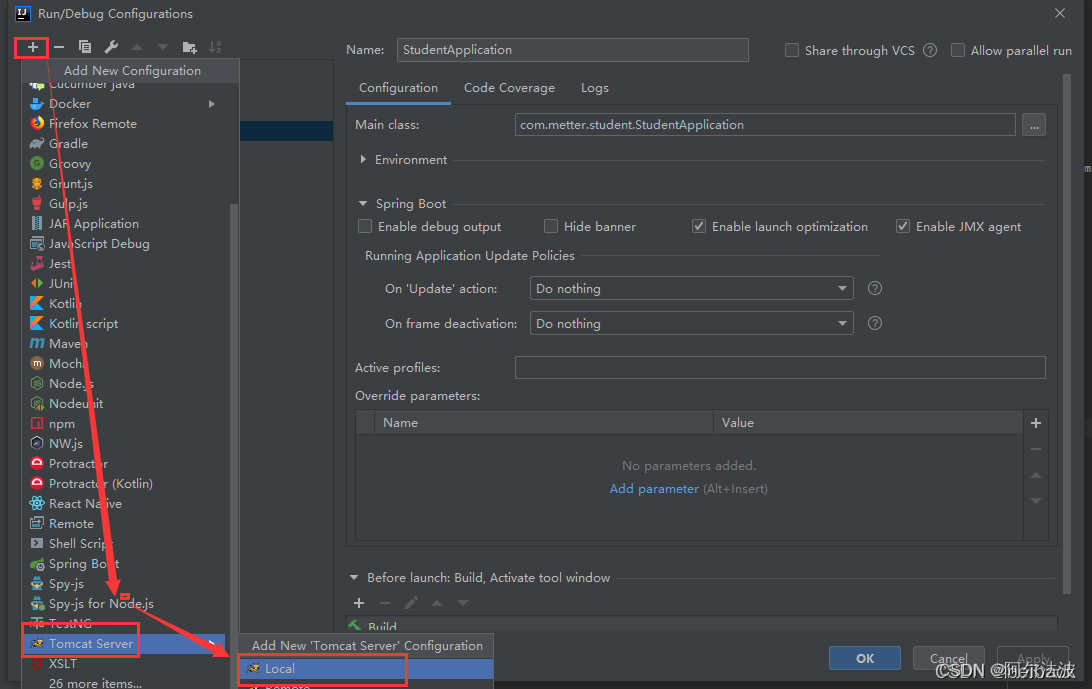Edit the Before launch task pencil icon
This screenshot has height=689, width=1092.
pos(411,603)
